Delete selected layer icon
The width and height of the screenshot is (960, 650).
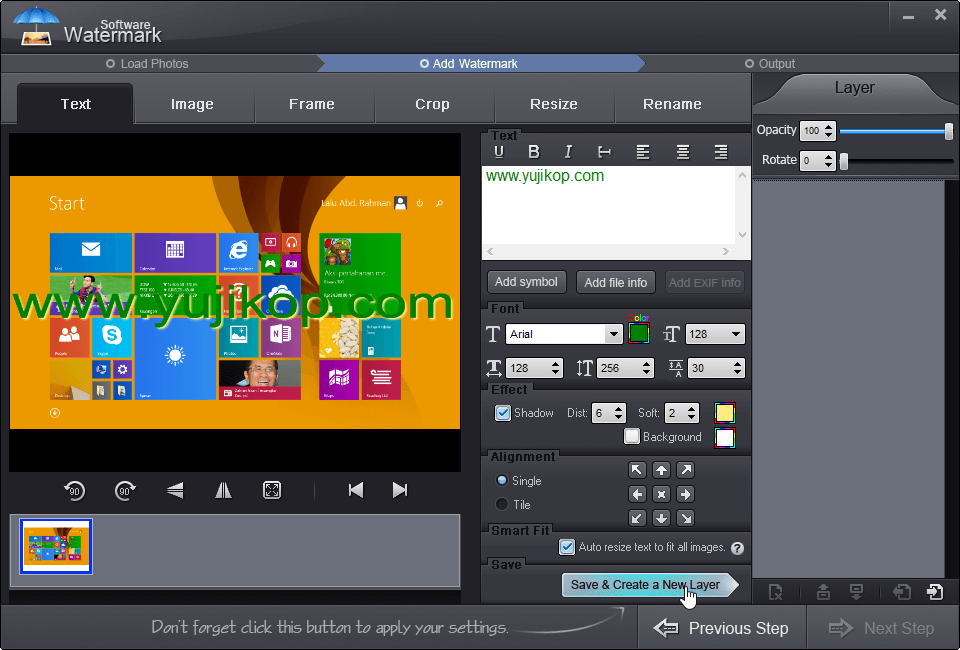[x=775, y=592]
